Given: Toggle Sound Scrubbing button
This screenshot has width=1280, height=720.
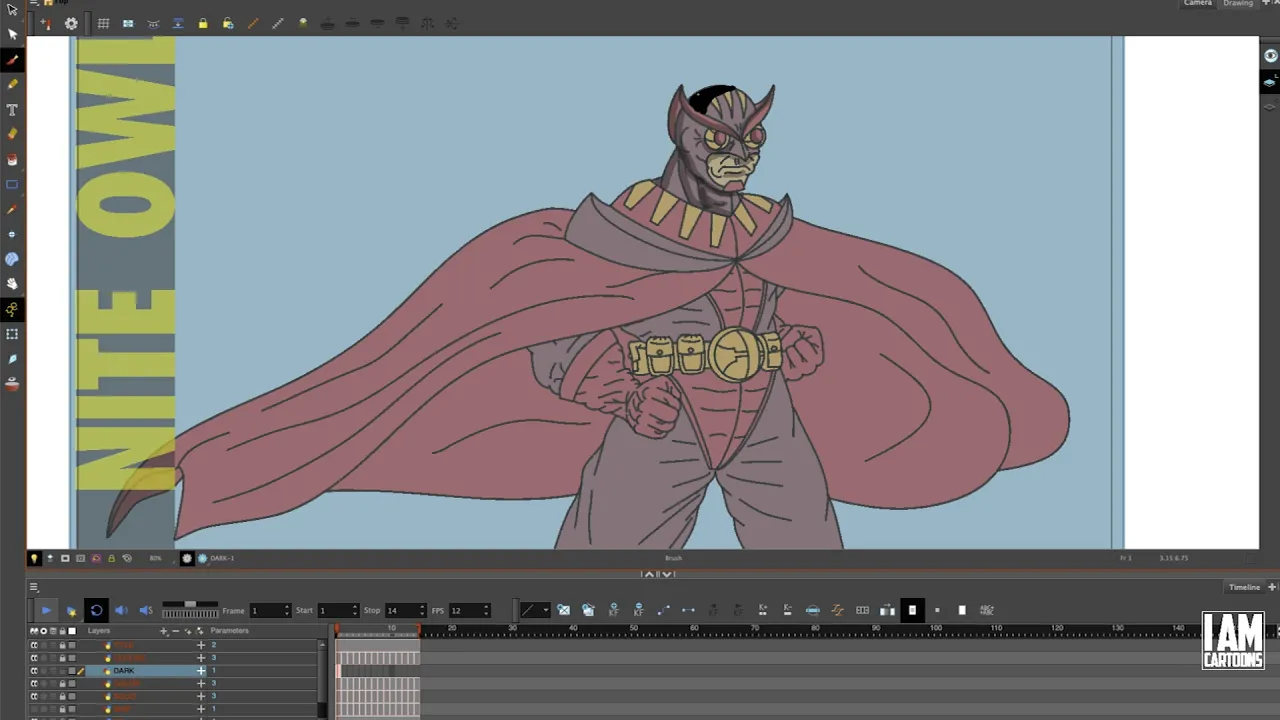Looking at the screenshot, I should [x=146, y=610].
